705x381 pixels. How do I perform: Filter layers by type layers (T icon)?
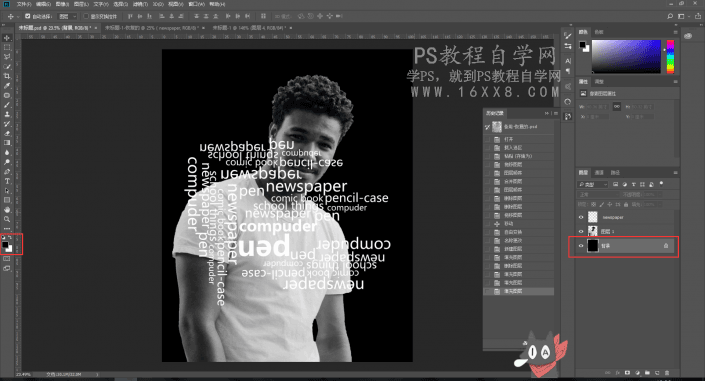coord(634,184)
